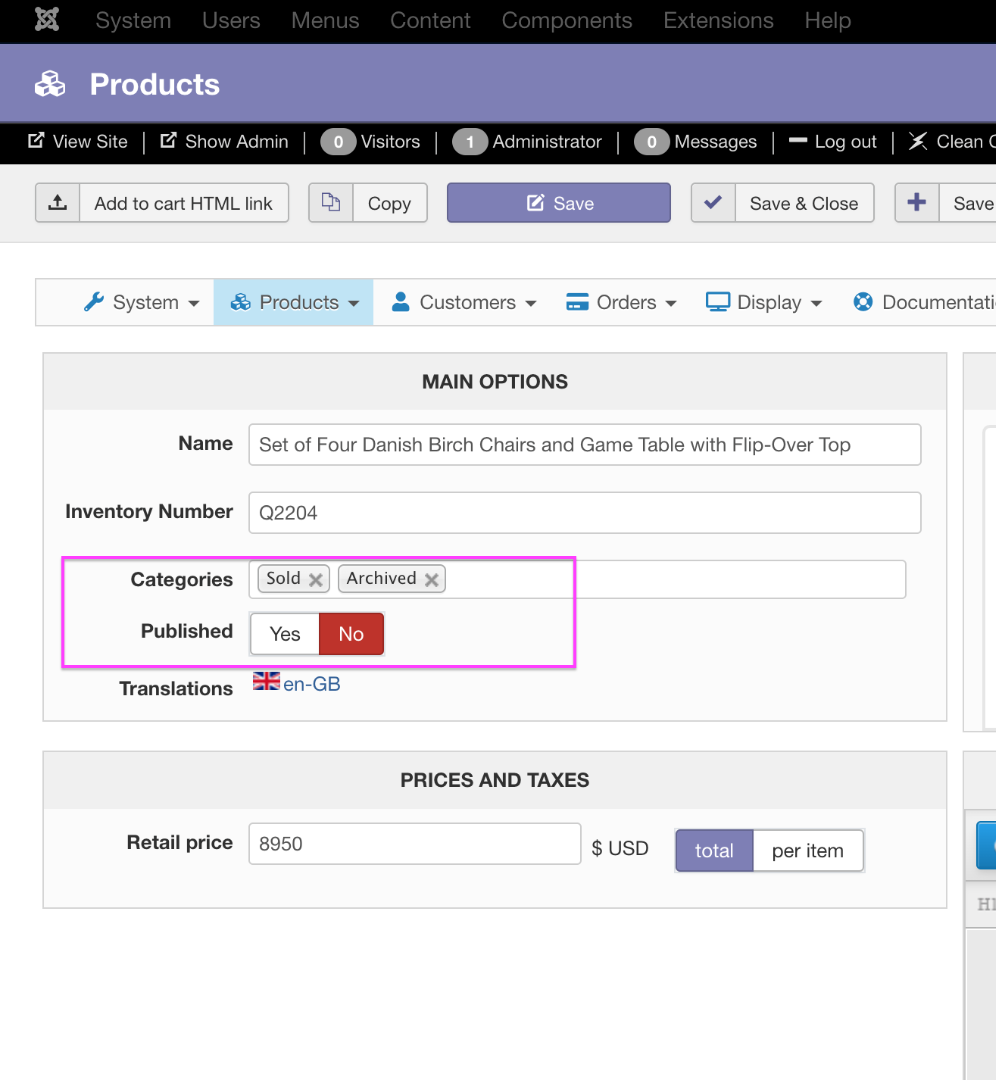
Task: Click the plus icon for Save & New
Action: (x=916, y=203)
